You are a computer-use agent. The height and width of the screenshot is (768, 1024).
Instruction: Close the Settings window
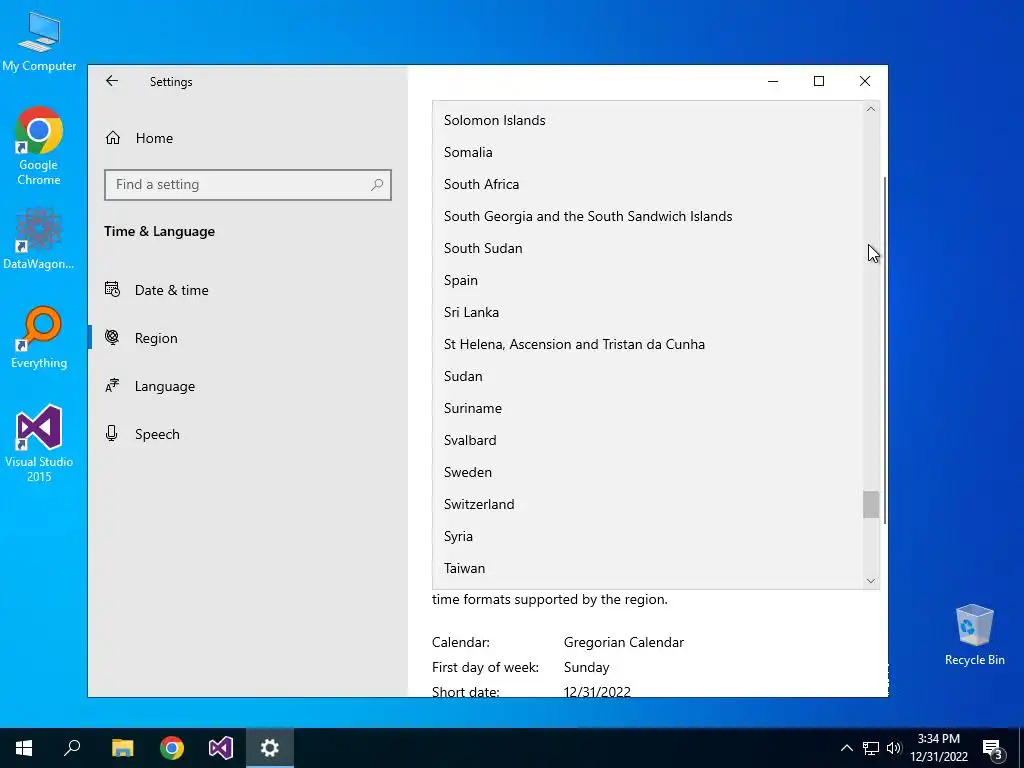tap(865, 81)
